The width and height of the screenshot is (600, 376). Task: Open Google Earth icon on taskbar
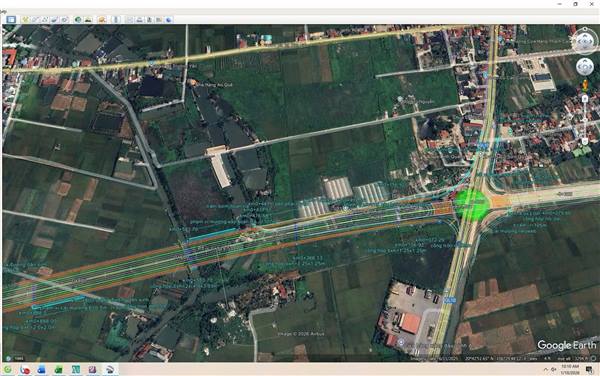pyautogui.click(x=109, y=369)
